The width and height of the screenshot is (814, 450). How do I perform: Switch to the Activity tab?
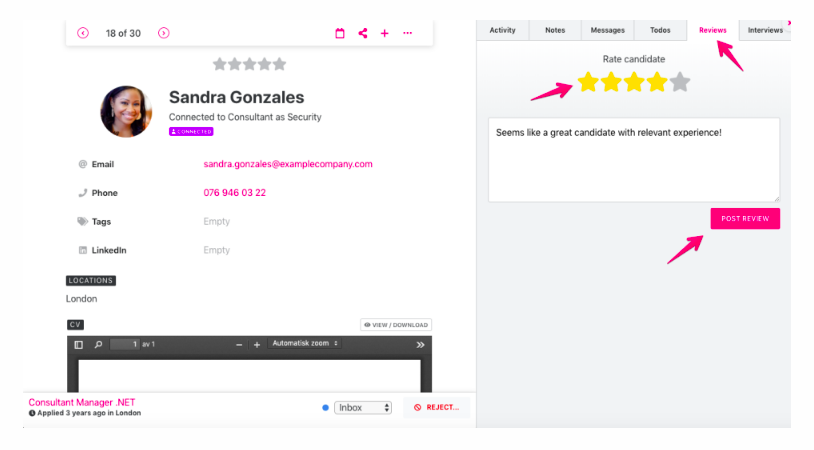[x=503, y=30]
